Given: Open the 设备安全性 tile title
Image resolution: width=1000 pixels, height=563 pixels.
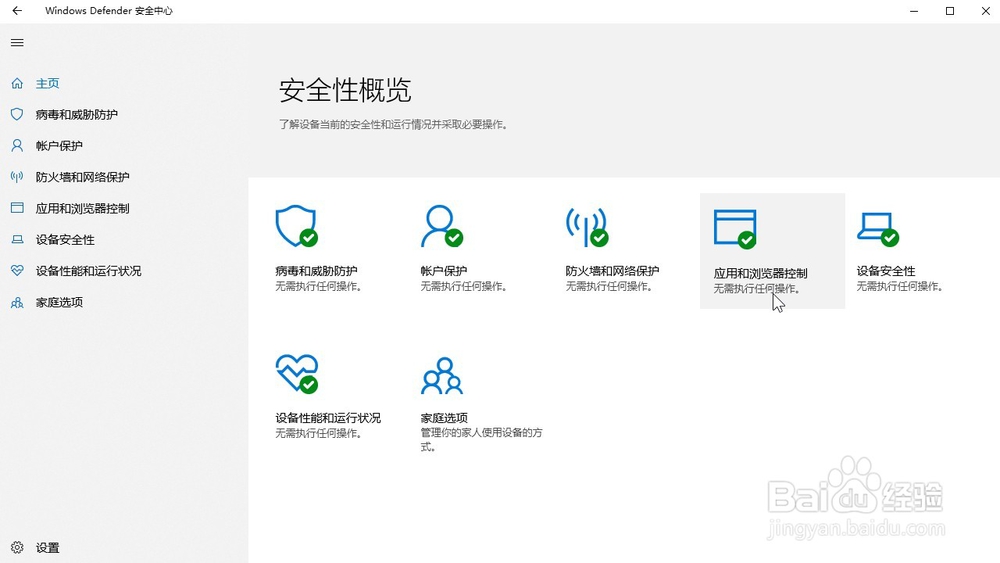Looking at the screenshot, I should [886, 271].
